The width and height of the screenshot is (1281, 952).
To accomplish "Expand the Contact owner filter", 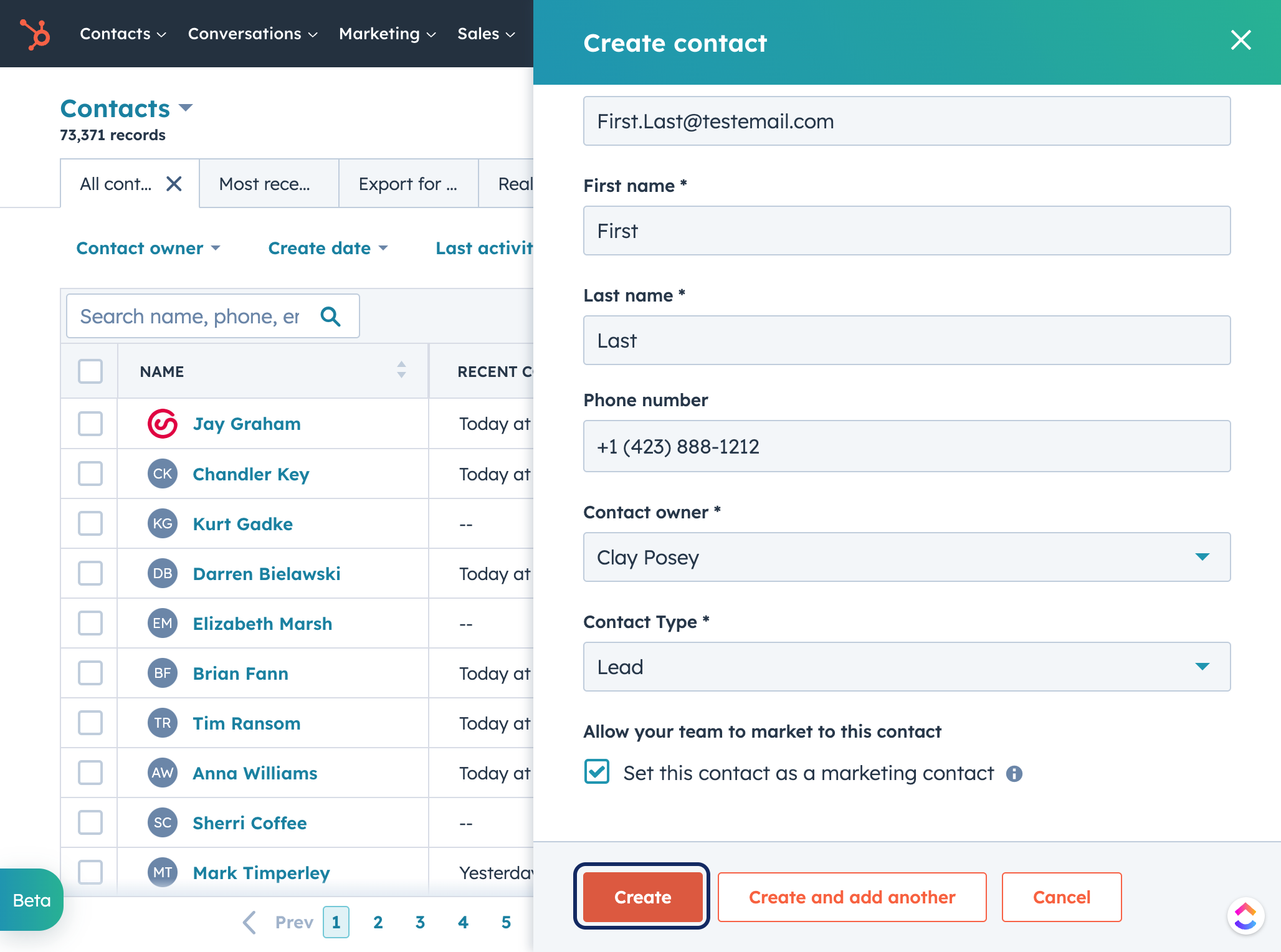I will (x=148, y=248).
